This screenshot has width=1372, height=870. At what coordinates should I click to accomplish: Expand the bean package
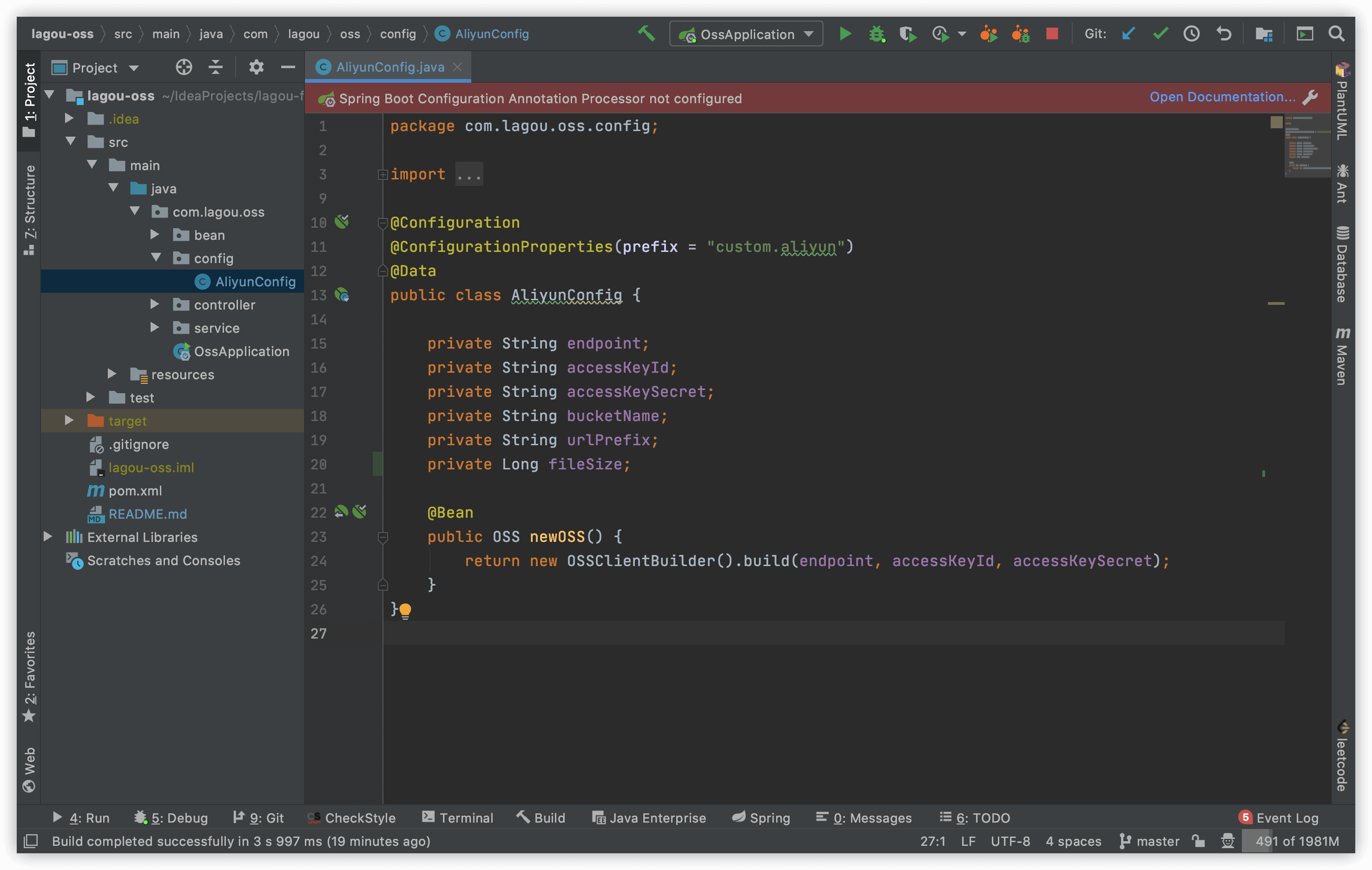click(154, 235)
